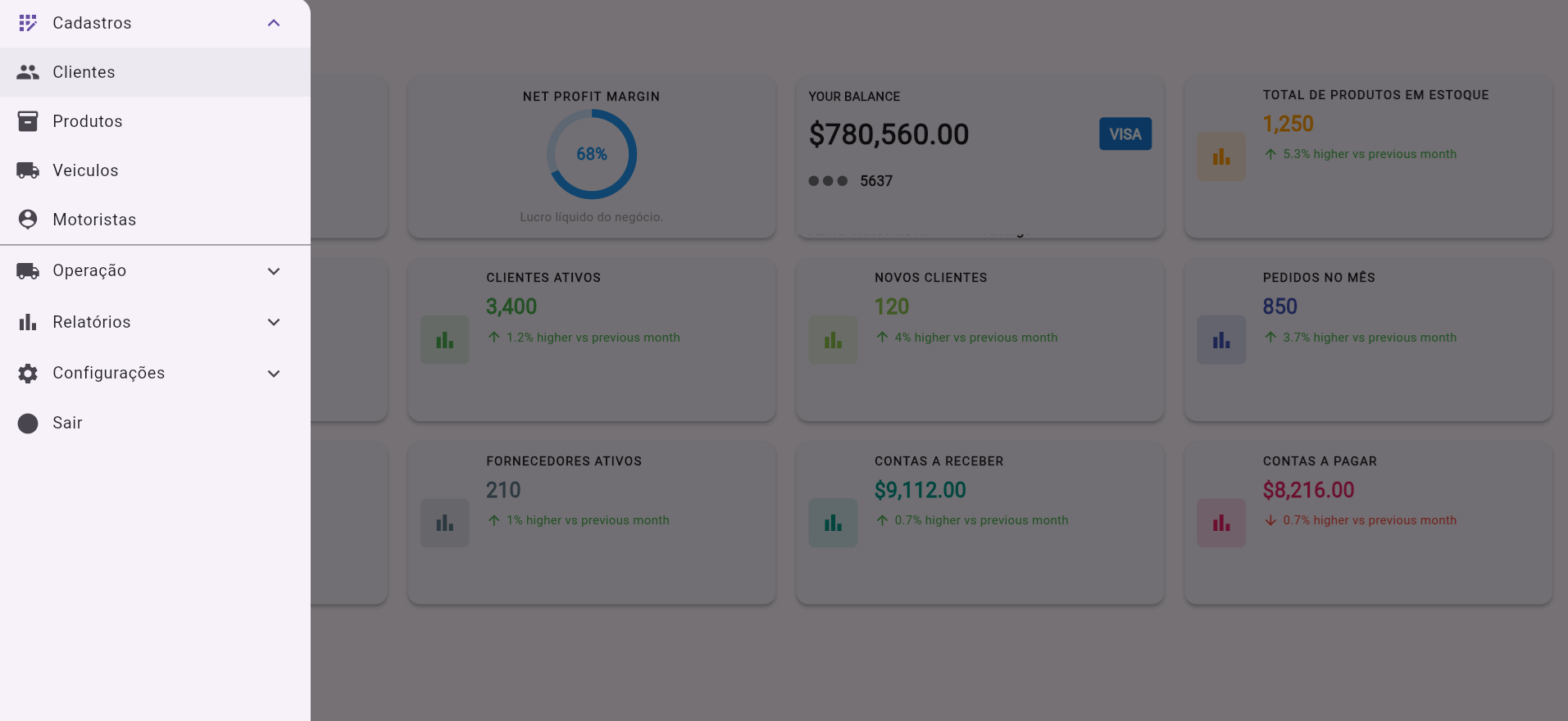Click the Operação truck icon
The height and width of the screenshot is (721, 1568).
coord(28,271)
